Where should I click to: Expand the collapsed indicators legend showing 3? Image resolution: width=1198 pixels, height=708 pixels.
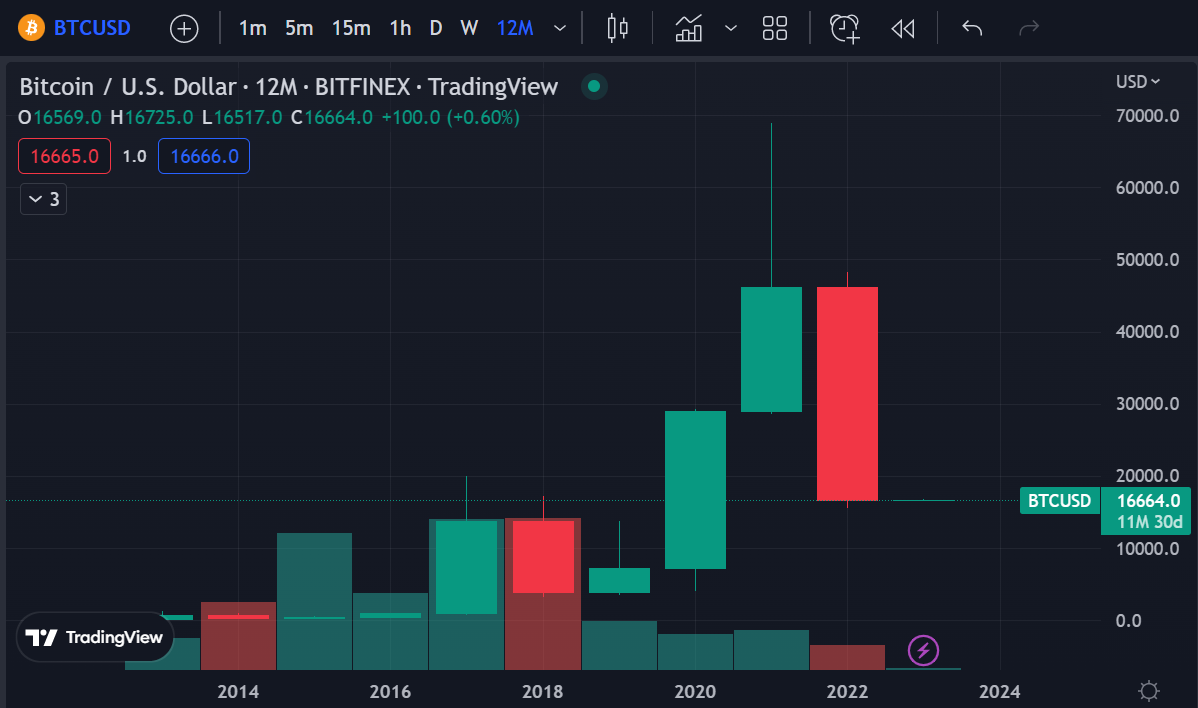[44, 199]
